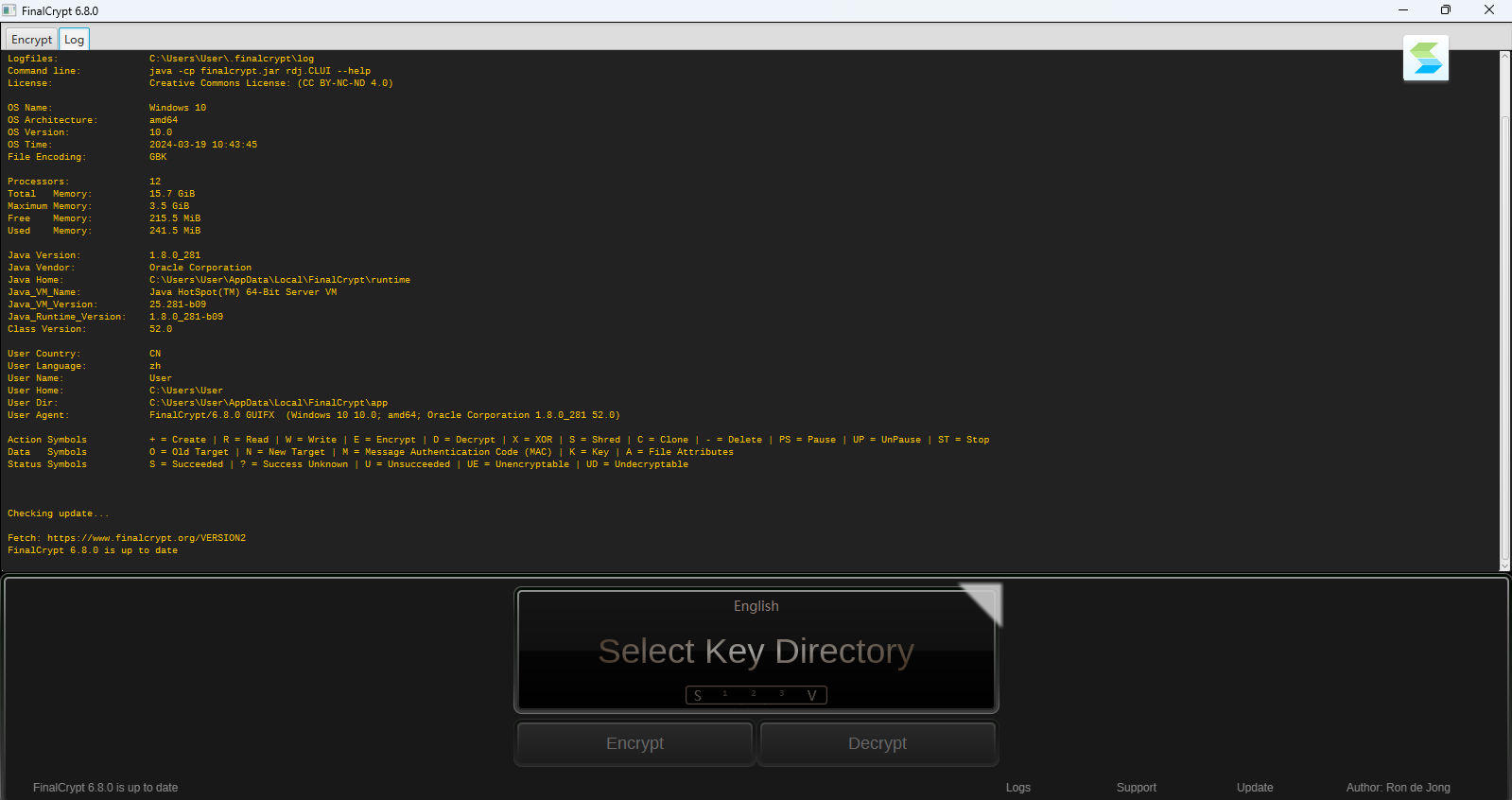
Task: Click the Free Memory value '215.5 MiB'
Action: coord(175,218)
